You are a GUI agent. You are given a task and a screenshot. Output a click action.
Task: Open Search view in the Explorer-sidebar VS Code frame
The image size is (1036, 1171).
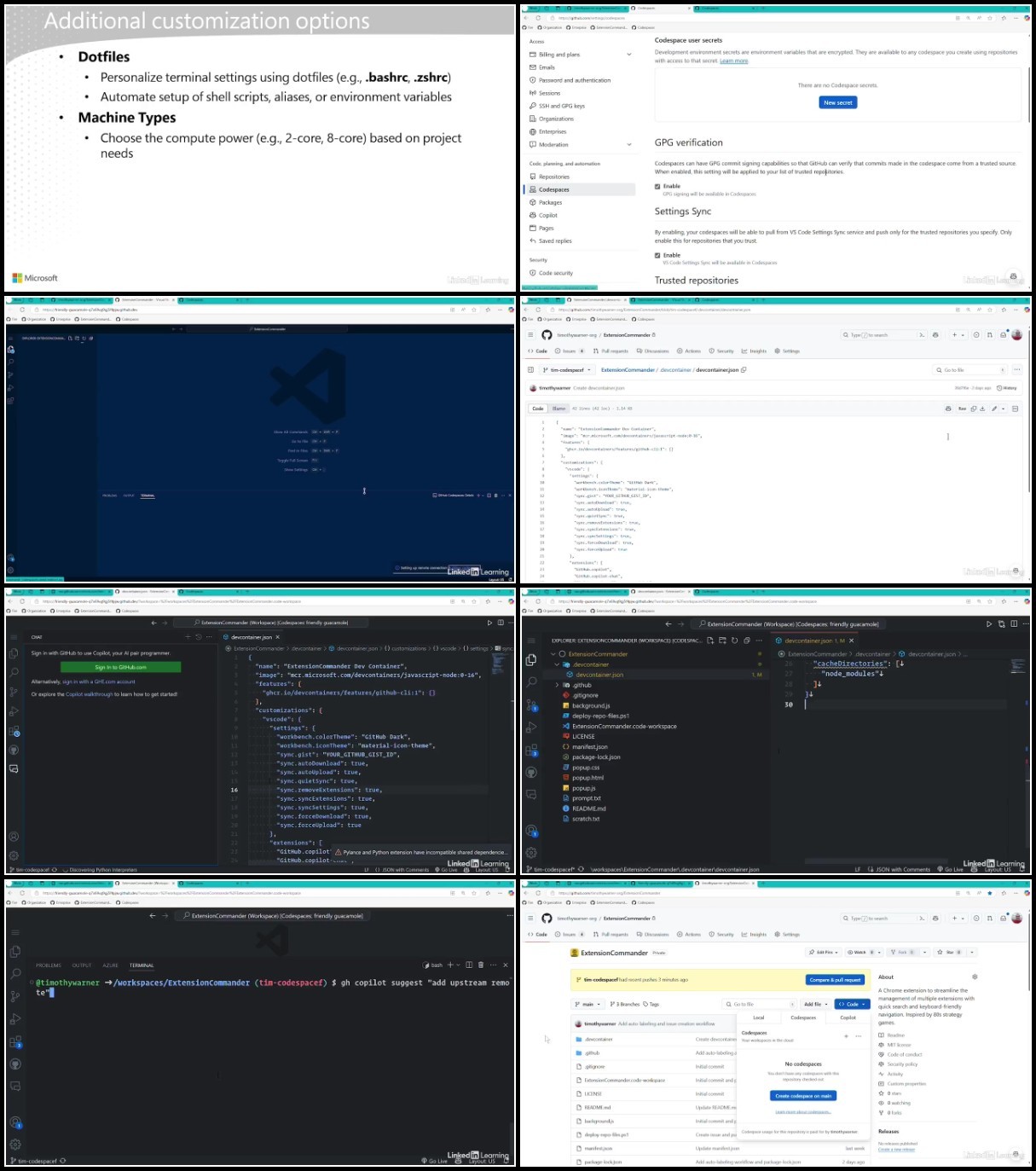531,681
